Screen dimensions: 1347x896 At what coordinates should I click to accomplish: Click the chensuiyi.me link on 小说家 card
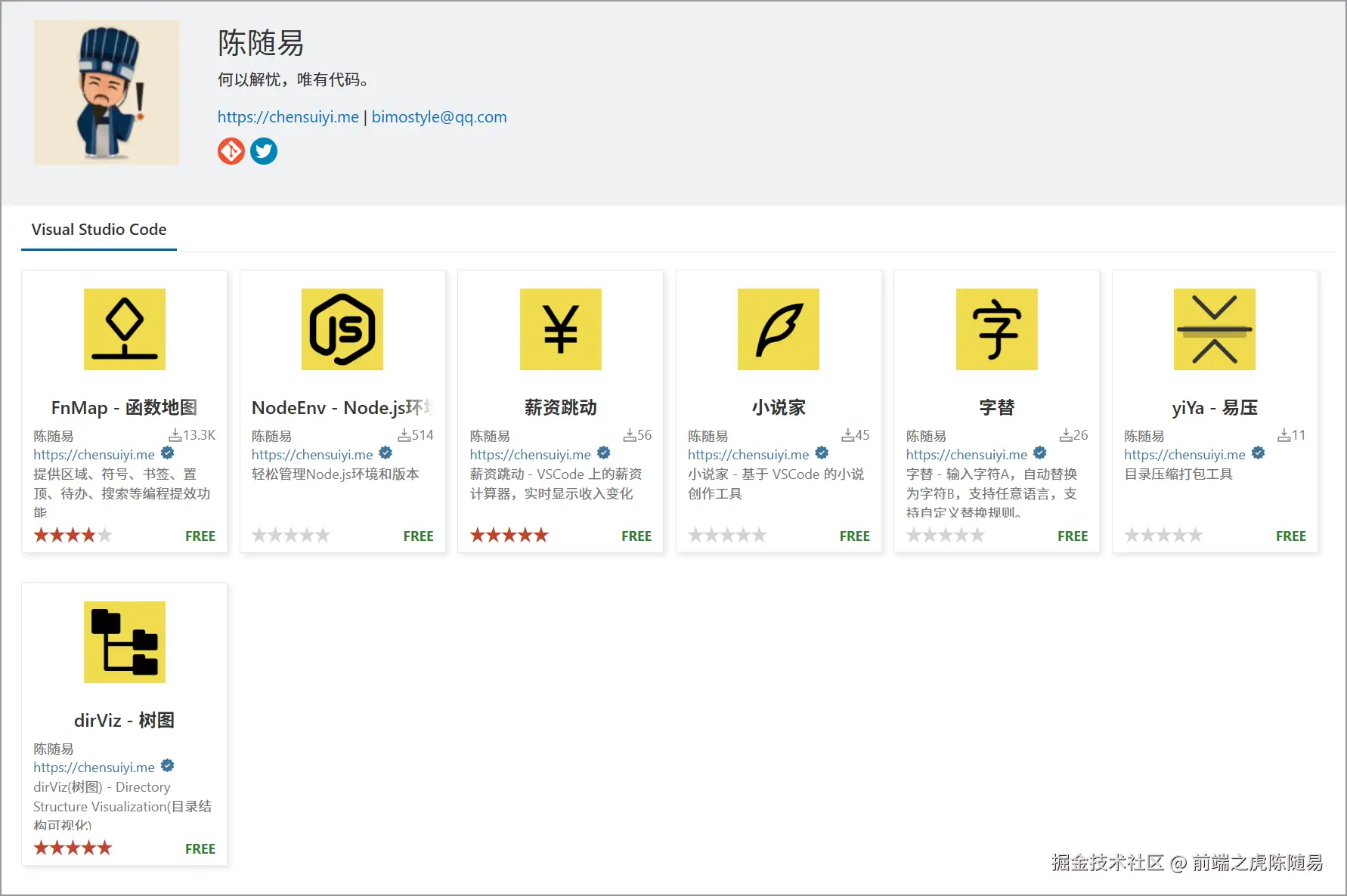click(x=748, y=455)
